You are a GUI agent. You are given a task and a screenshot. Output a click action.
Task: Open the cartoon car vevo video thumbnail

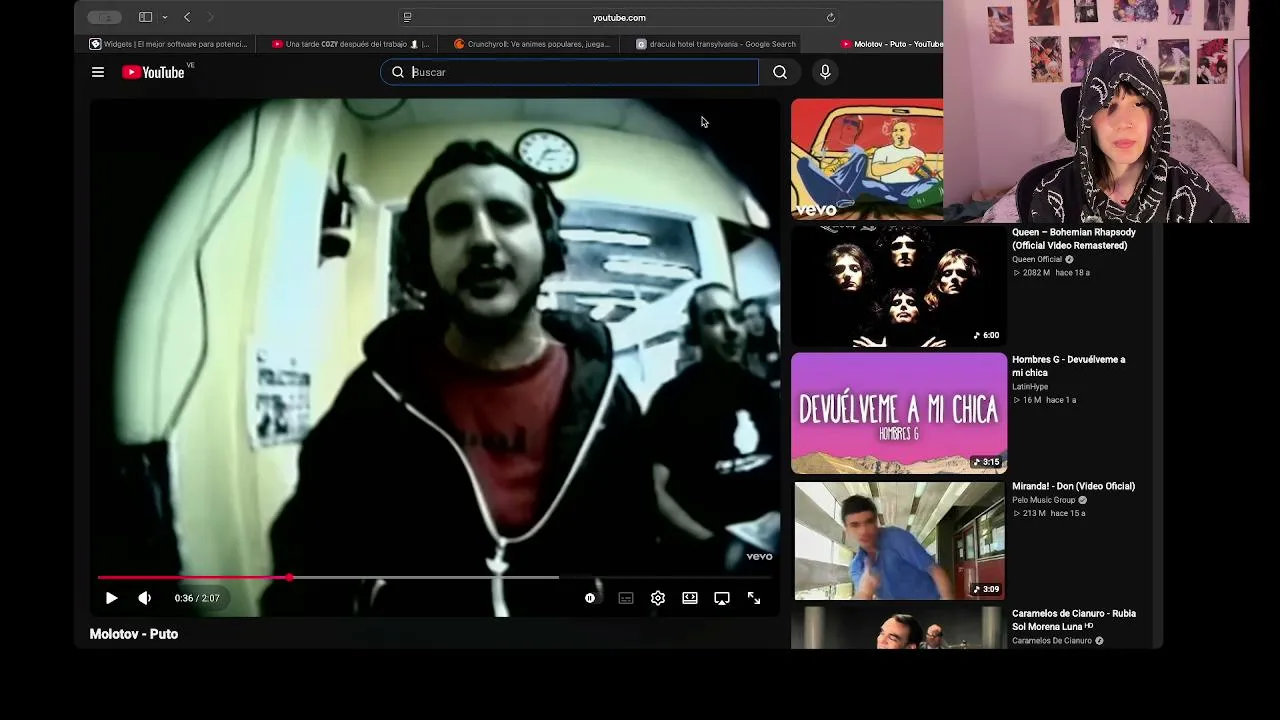point(867,159)
